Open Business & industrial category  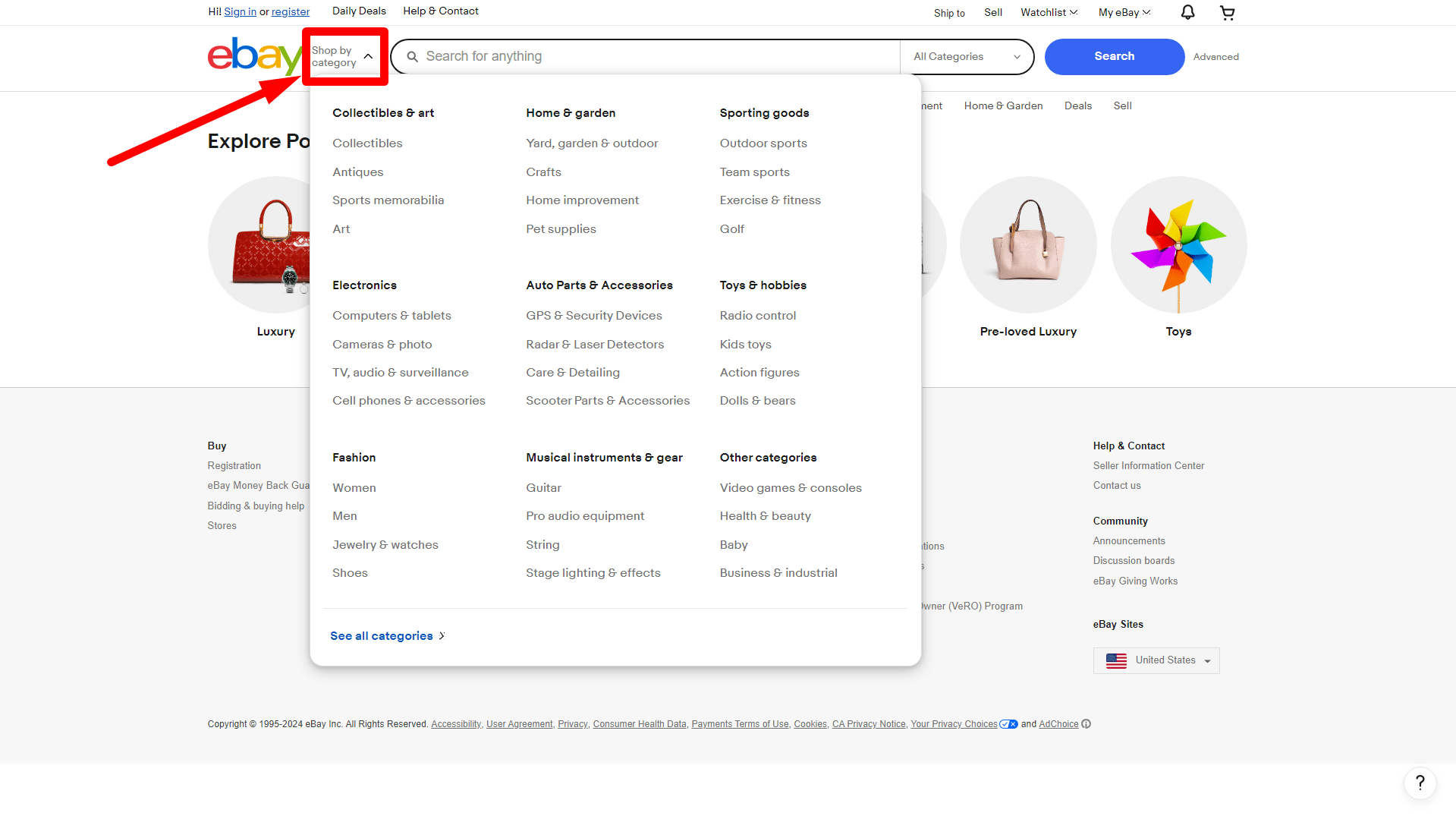[778, 573]
